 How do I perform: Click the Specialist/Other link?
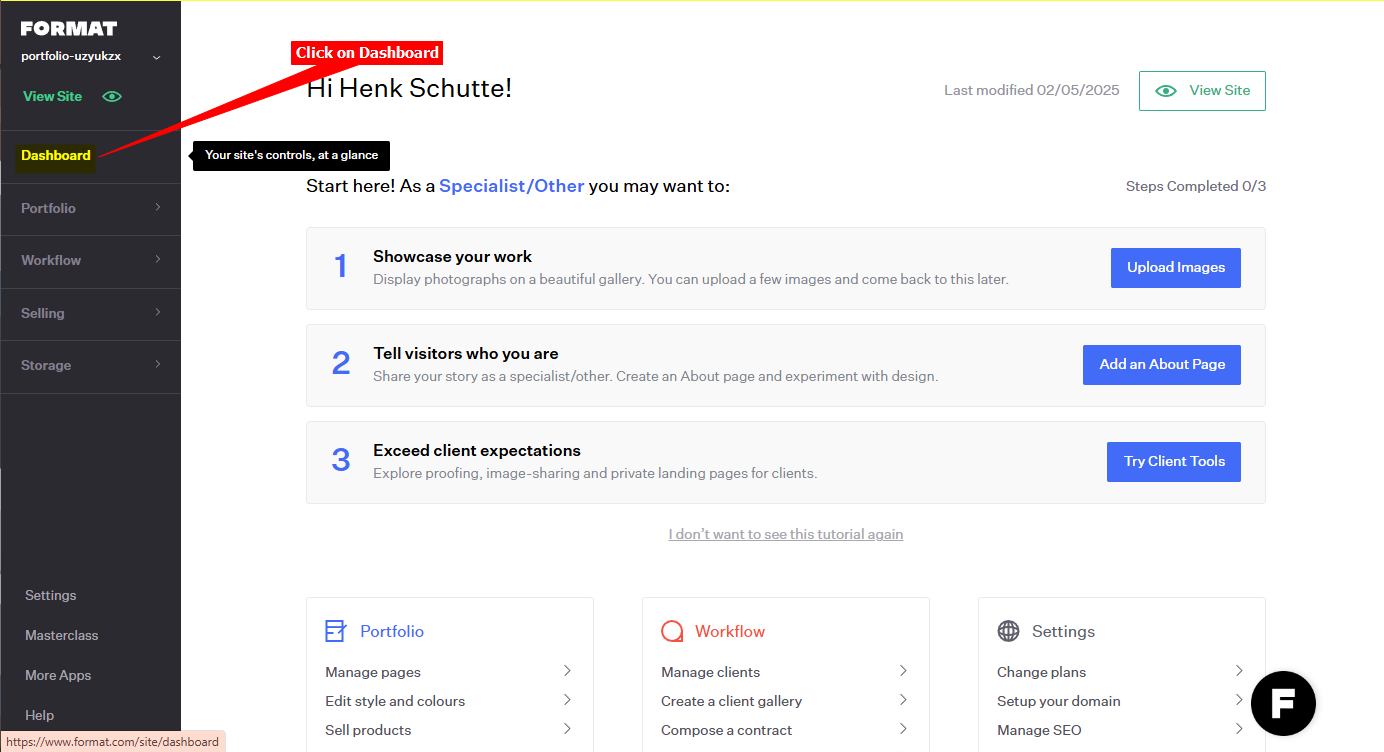(511, 186)
